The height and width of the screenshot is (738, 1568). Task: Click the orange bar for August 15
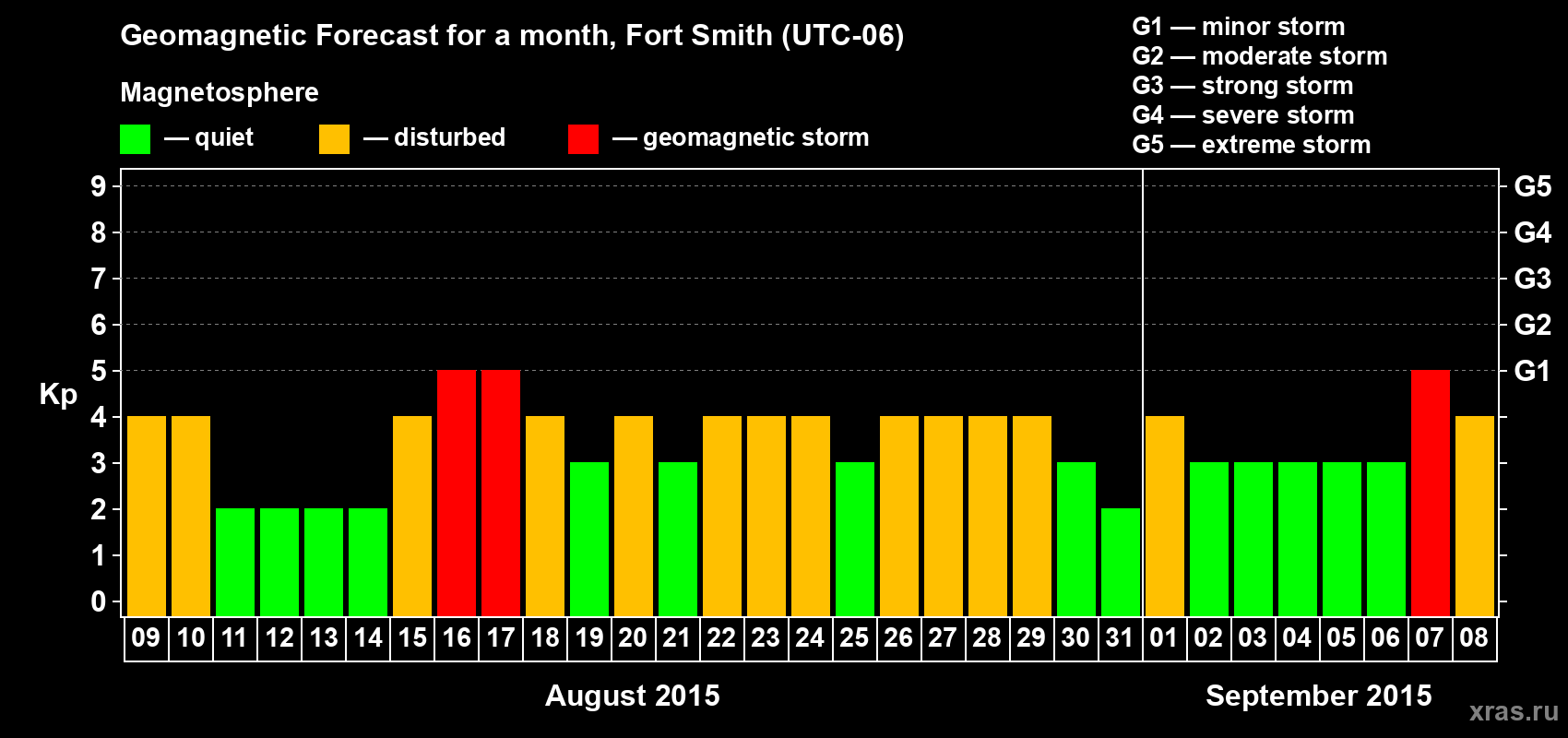click(412, 516)
